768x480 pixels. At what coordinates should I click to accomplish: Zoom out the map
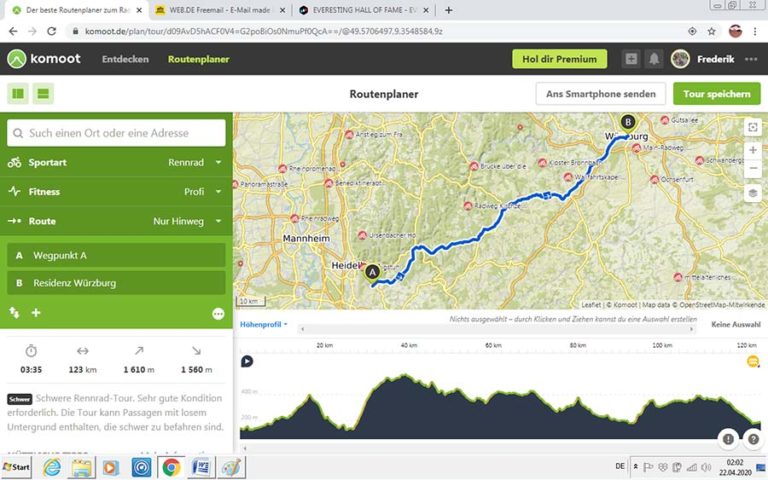tap(753, 168)
